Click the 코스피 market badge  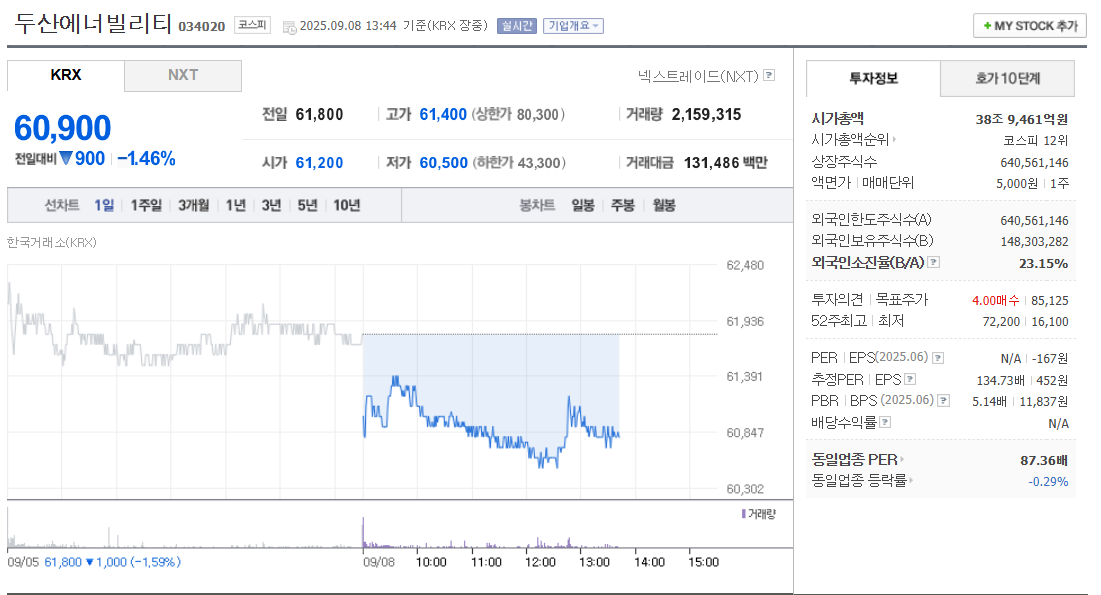(252, 25)
